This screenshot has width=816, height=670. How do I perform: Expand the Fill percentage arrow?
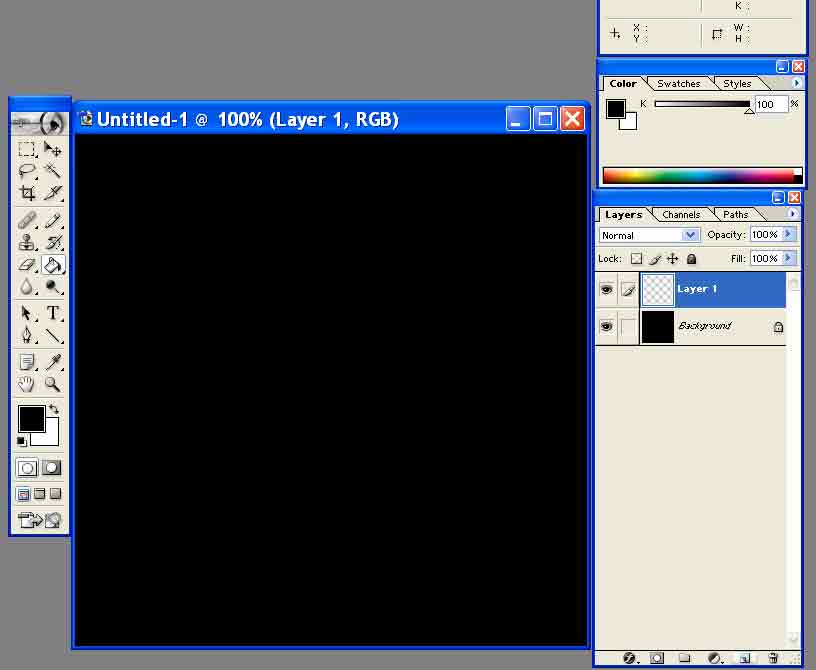[x=789, y=258]
